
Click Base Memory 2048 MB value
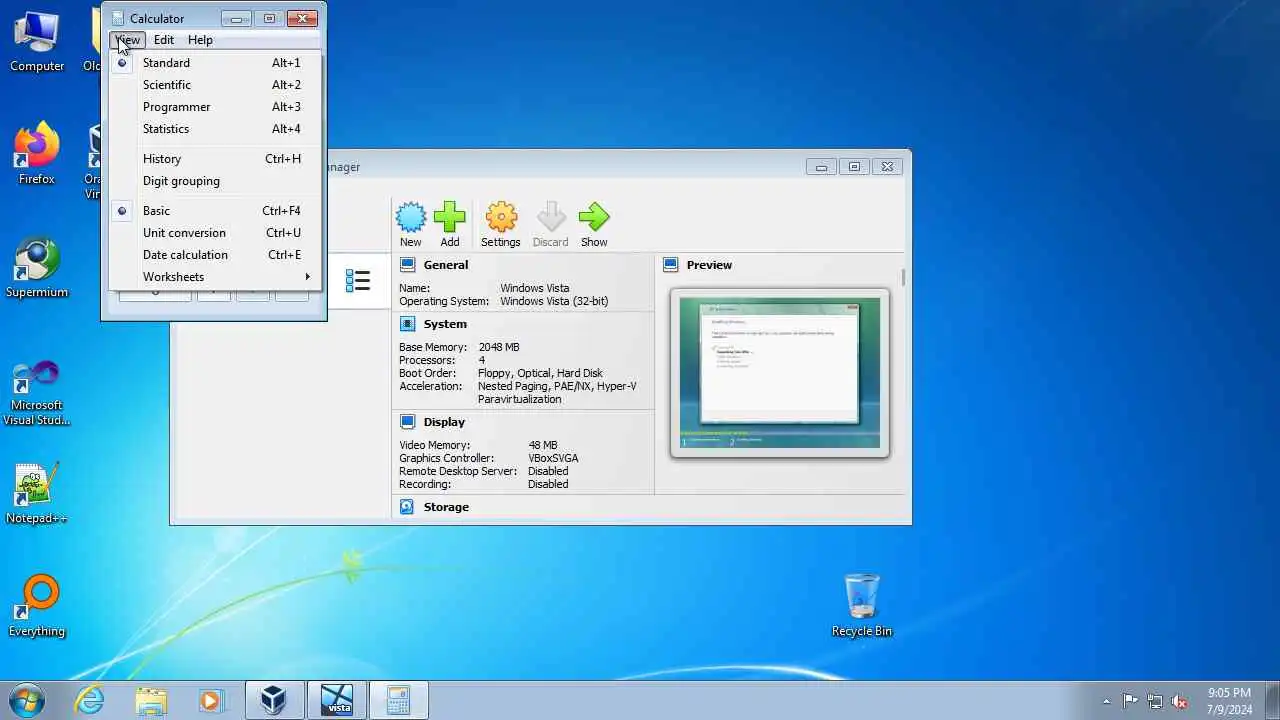tap(499, 347)
